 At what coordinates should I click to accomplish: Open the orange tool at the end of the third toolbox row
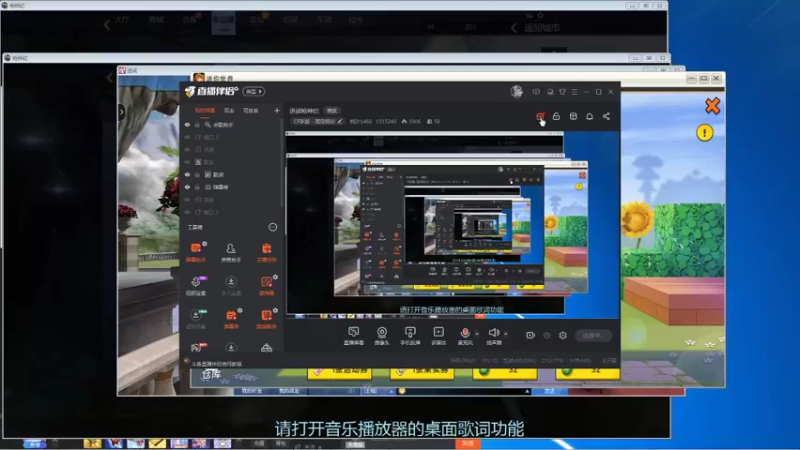(266, 318)
